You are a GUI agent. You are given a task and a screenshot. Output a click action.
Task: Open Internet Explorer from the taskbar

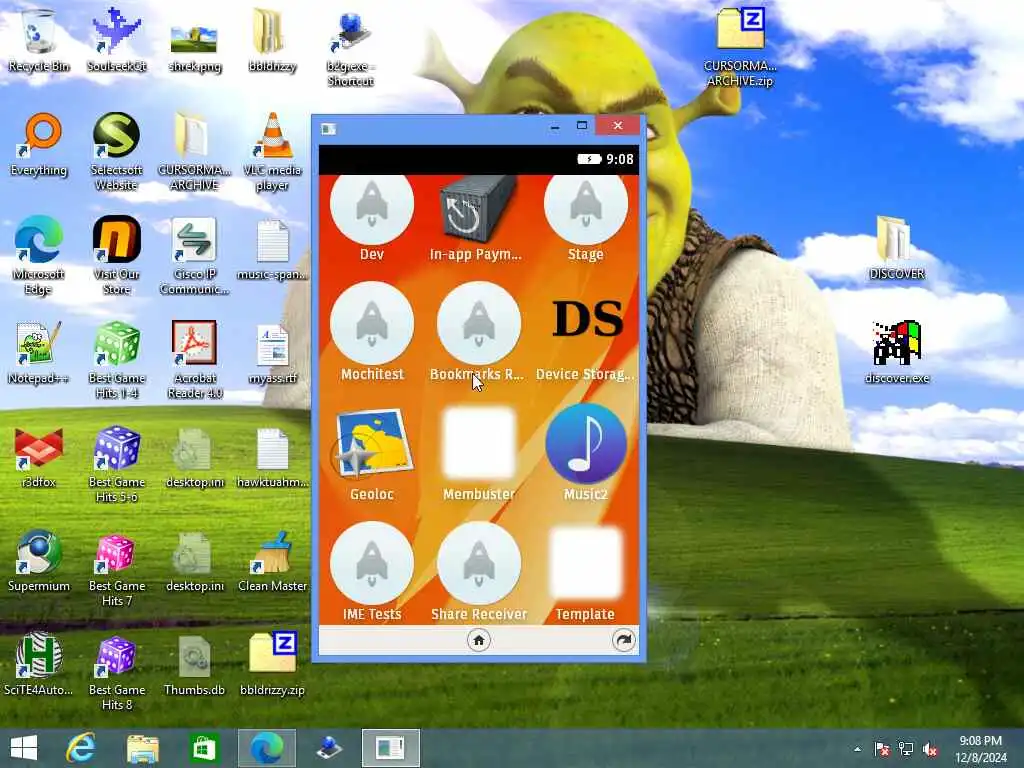coord(81,748)
